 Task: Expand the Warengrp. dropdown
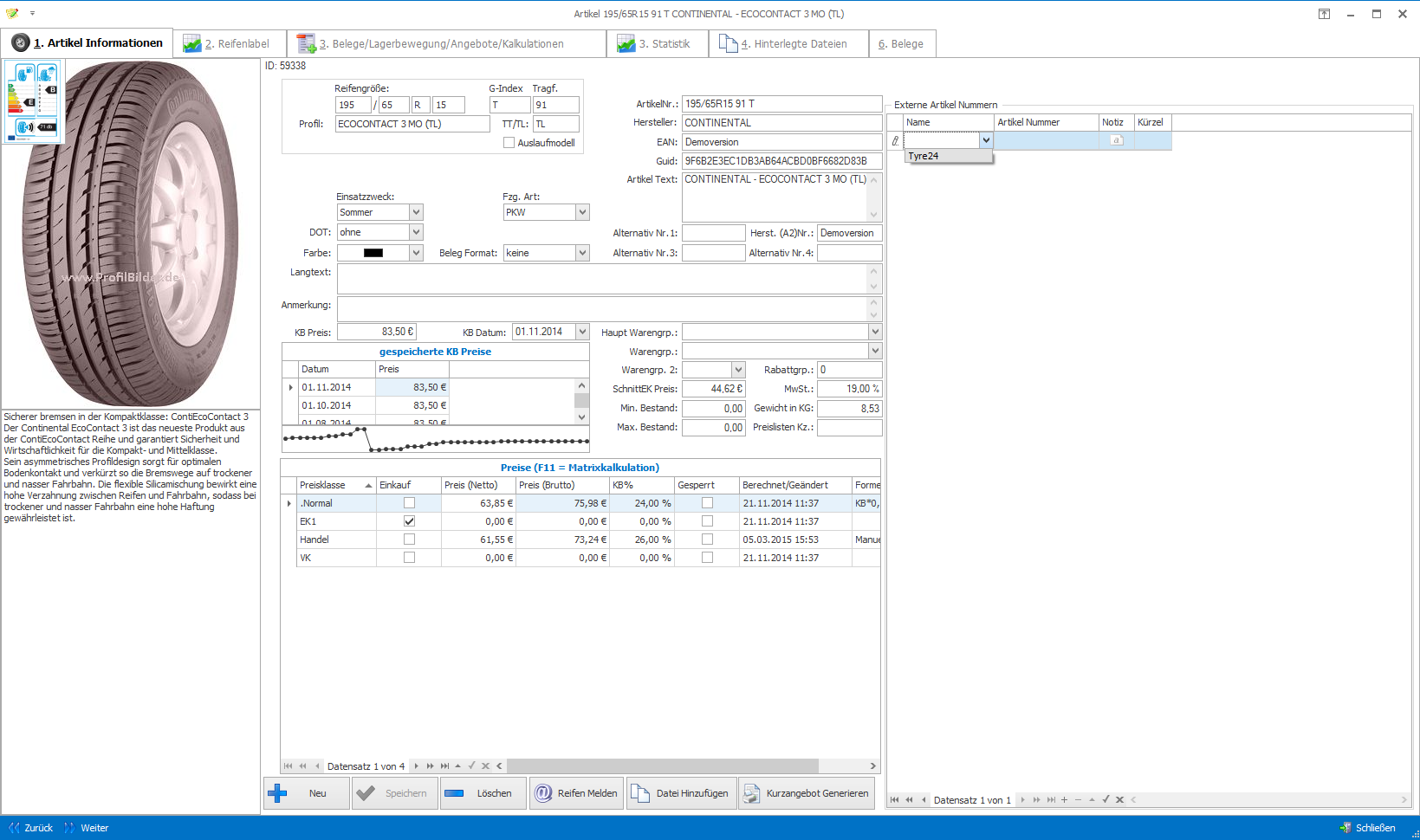pyautogui.click(x=875, y=351)
